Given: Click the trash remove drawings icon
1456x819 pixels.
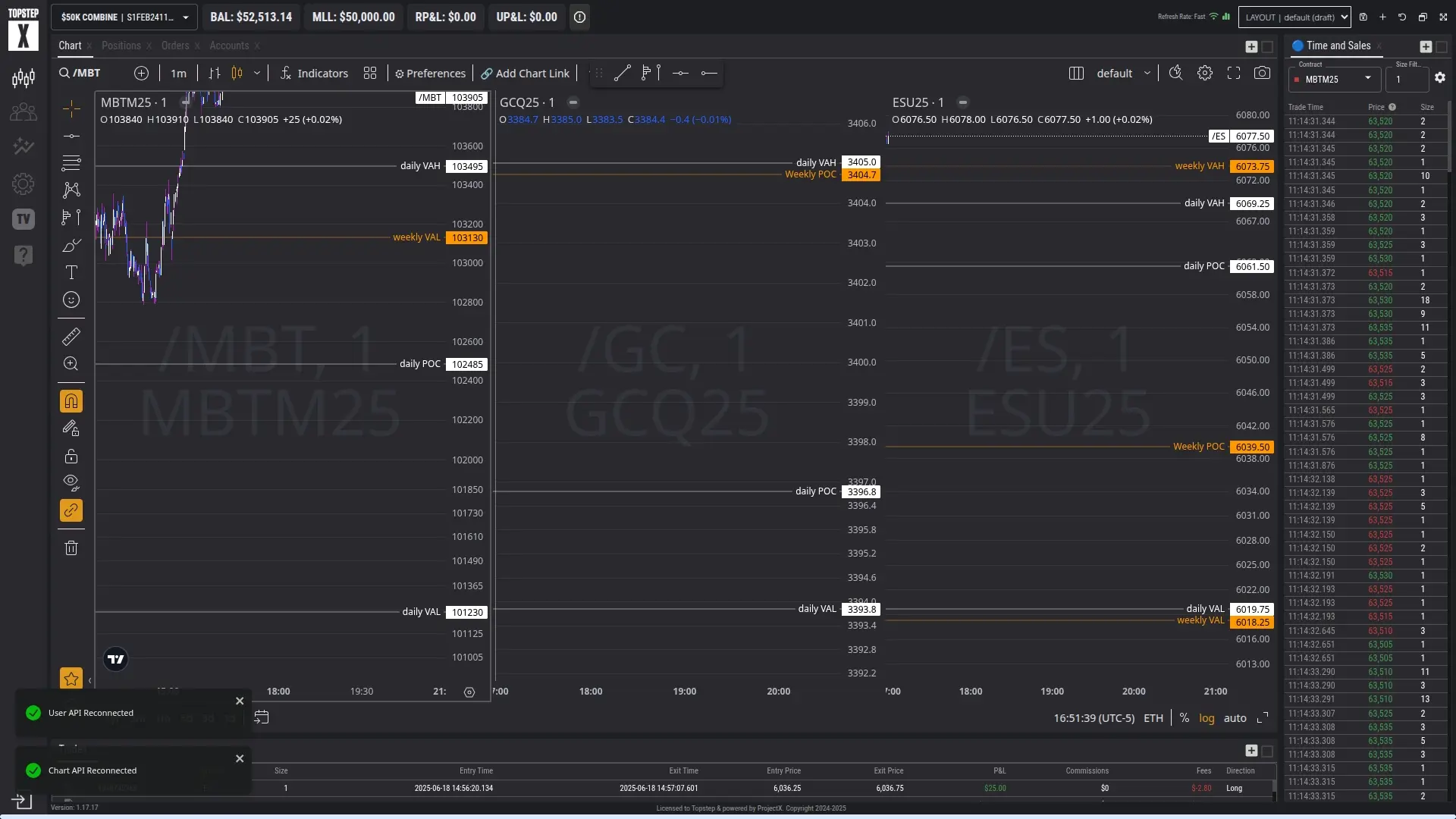Looking at the screenshot, I should tap(71, 548).
